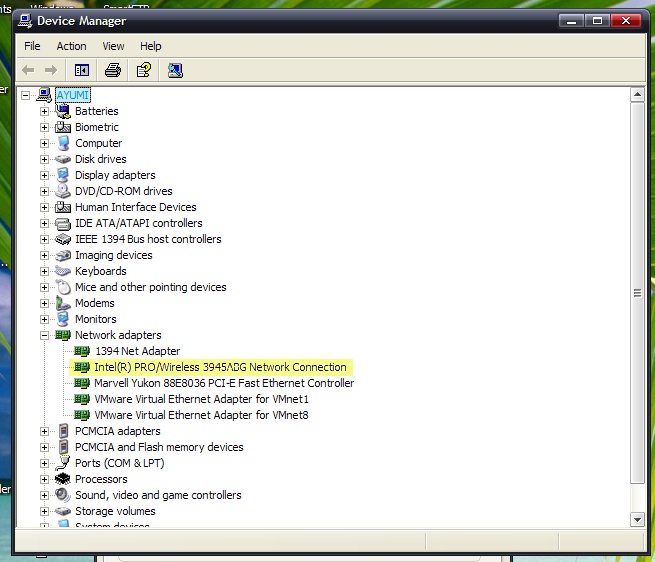Toggle the console tree pane icon
Viewport: 655px width, 562px height.
(x=81, y=70)
